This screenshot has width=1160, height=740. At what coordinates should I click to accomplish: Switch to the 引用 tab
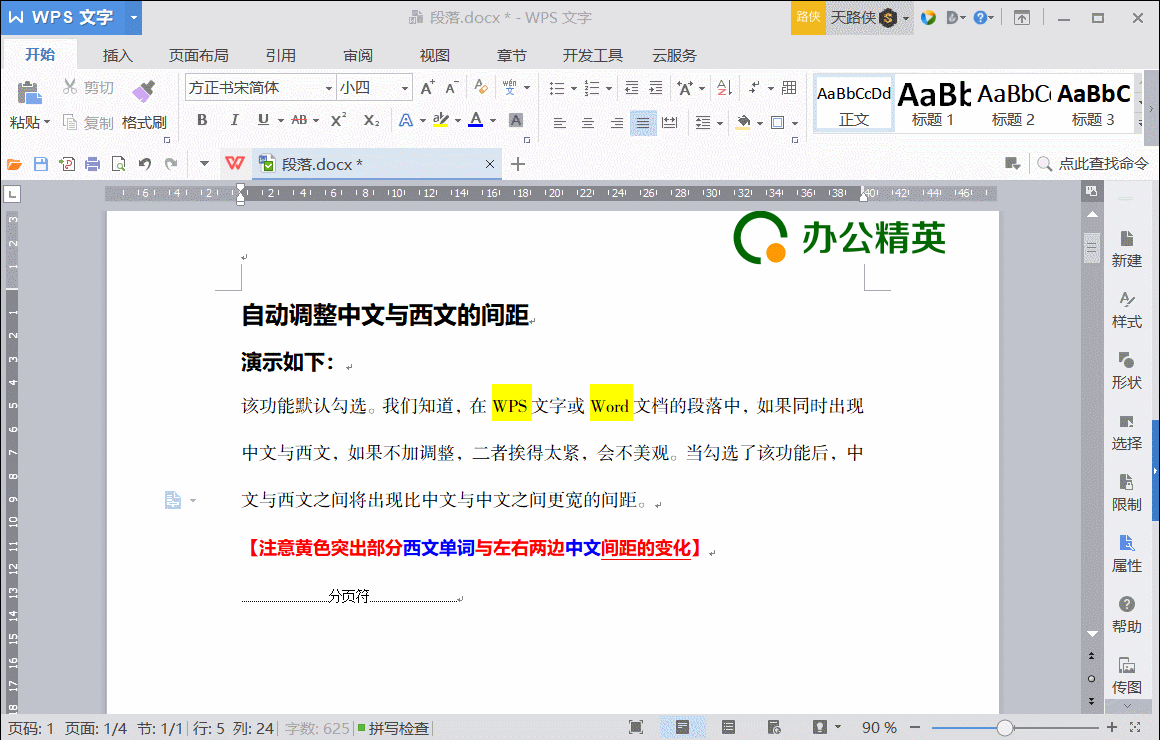coord(280,56)
